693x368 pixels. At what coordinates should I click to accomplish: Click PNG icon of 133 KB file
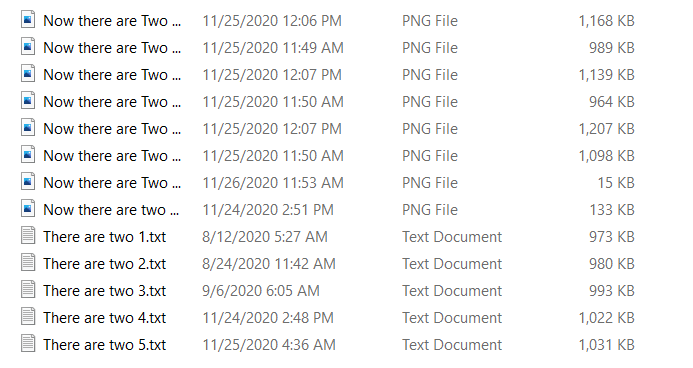pos(28,209)
